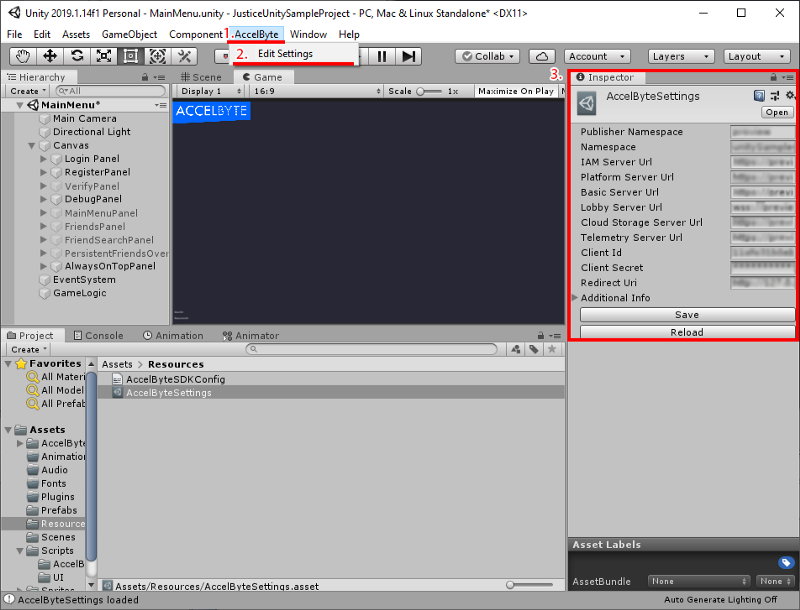Collapse the Scripts folder
Image resolution: width=800 pixels, height=610 pixels.
(x=20, y=551)
